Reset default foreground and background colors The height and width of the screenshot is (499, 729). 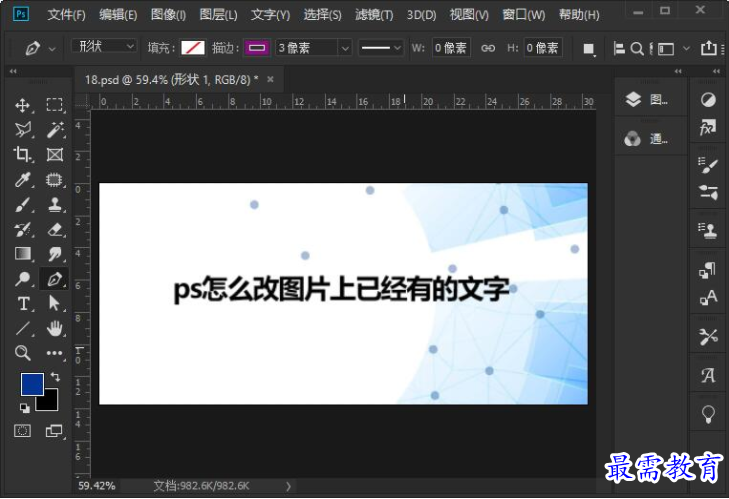pyautogui.click(x=25, y=408)
